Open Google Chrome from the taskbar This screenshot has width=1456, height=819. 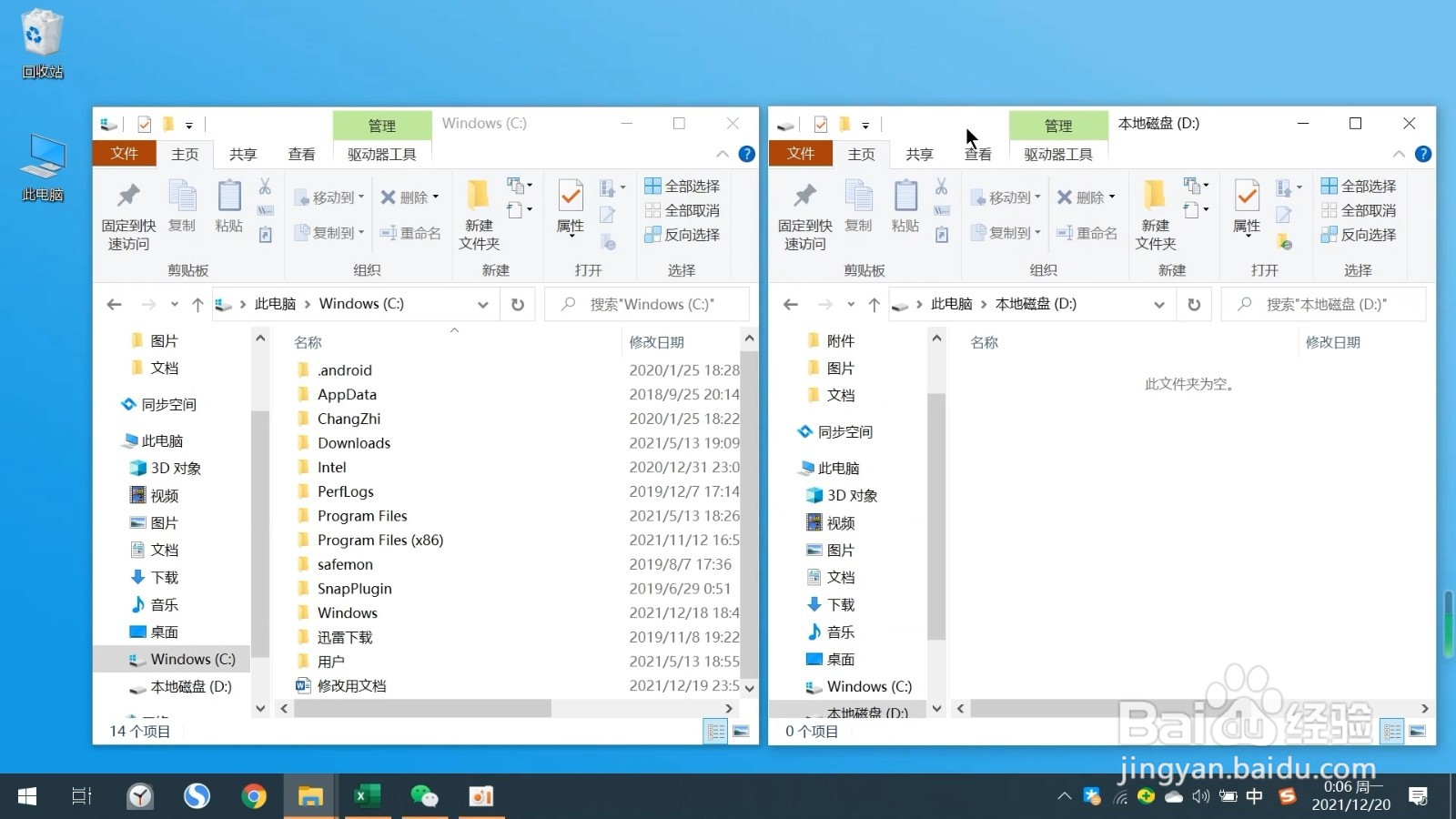[254, 796]
